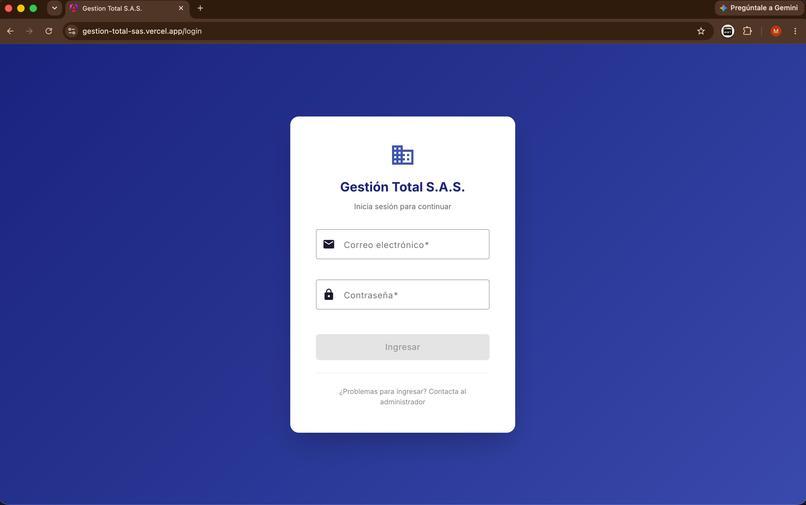Image resolution: width=806 pixels, height=505 pixels.
Task: Expand the tab search dropdown arrow
Action: point(54,8)
